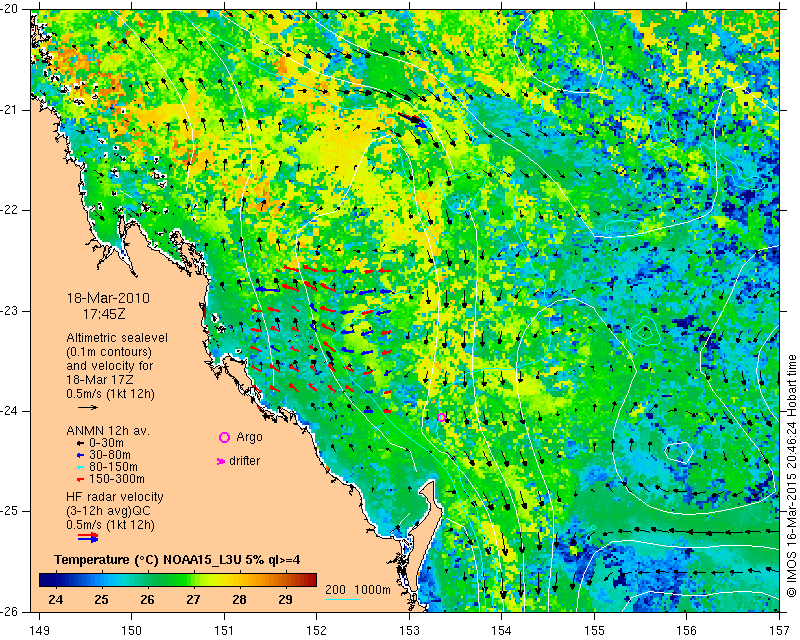
Task: Click the longitude axis label 153
Action: coord(409,630)
